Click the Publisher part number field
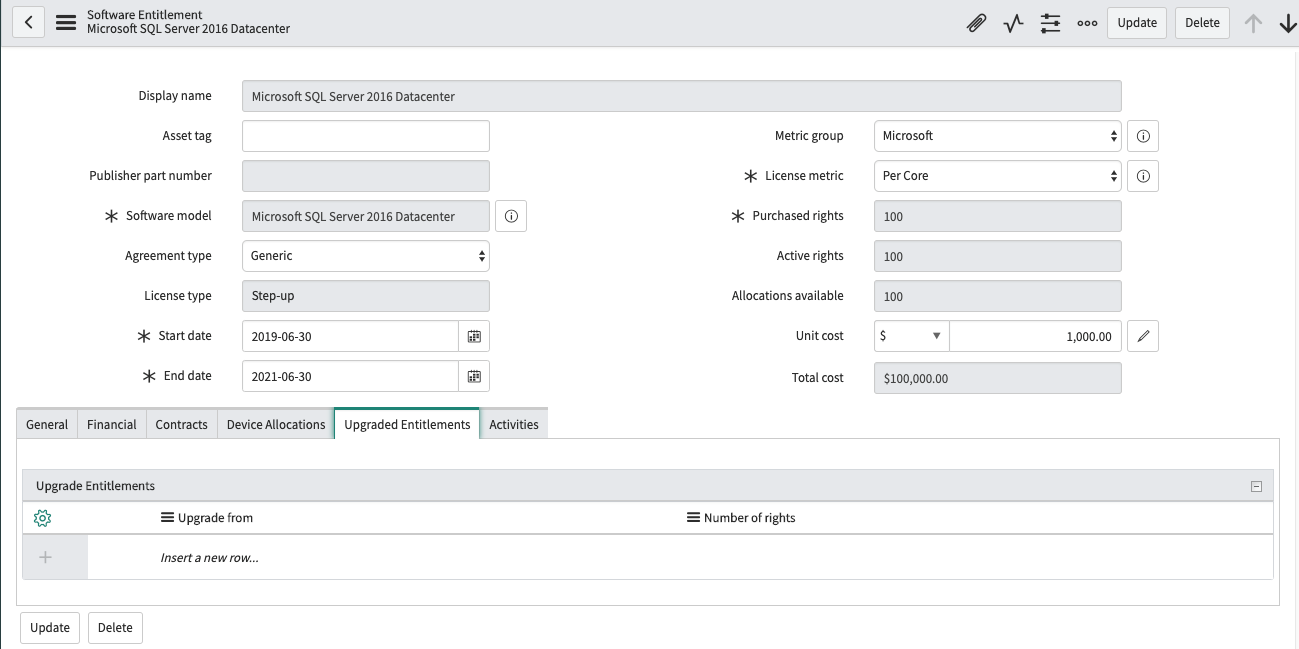Viewport: 1299px width, 649px height. click(x=366, y=176)
